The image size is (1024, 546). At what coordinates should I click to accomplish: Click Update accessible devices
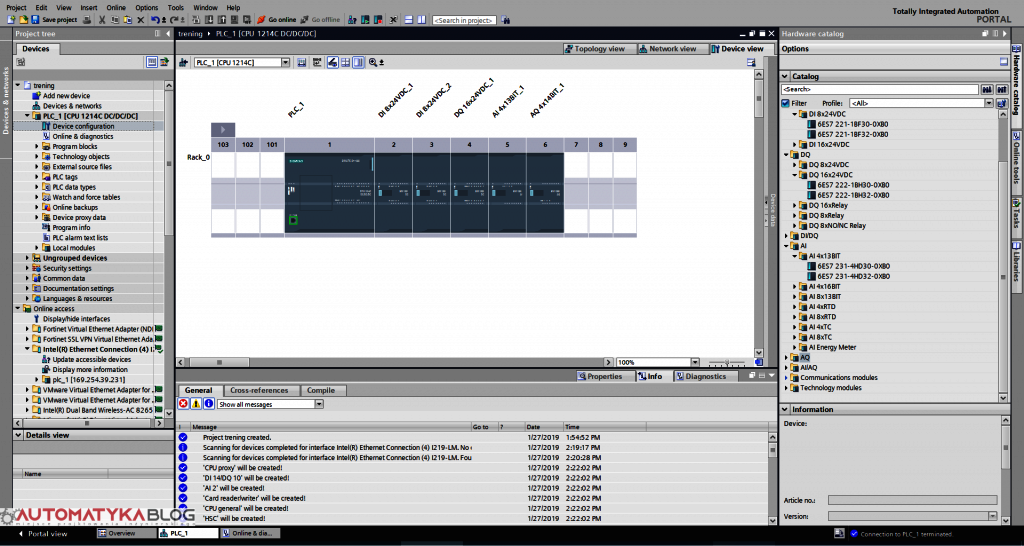click(x=91, y=359)
